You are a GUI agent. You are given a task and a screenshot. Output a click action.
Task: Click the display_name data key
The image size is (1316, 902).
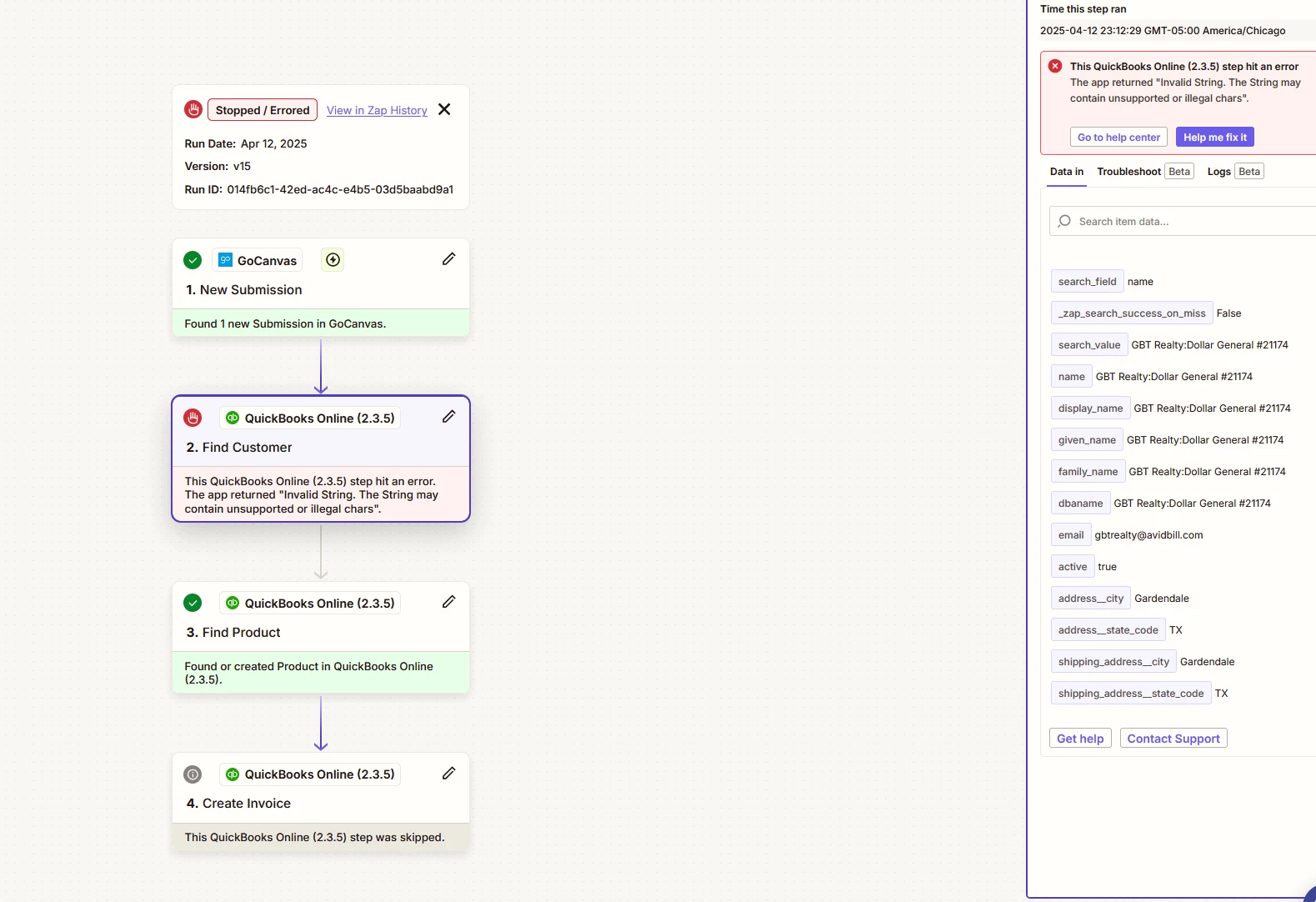pos(1090,408)
